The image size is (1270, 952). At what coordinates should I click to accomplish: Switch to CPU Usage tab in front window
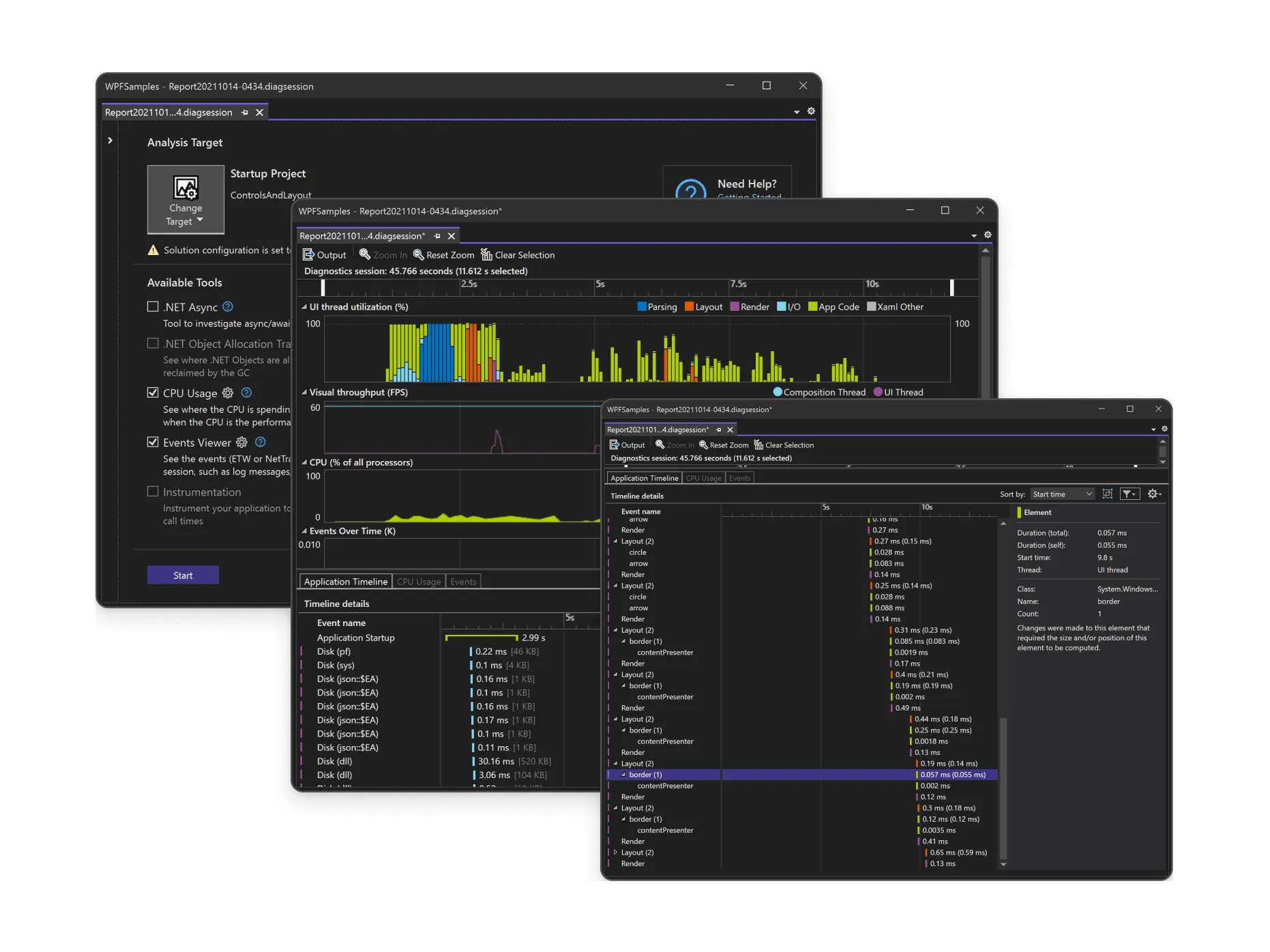click(703, 478)
